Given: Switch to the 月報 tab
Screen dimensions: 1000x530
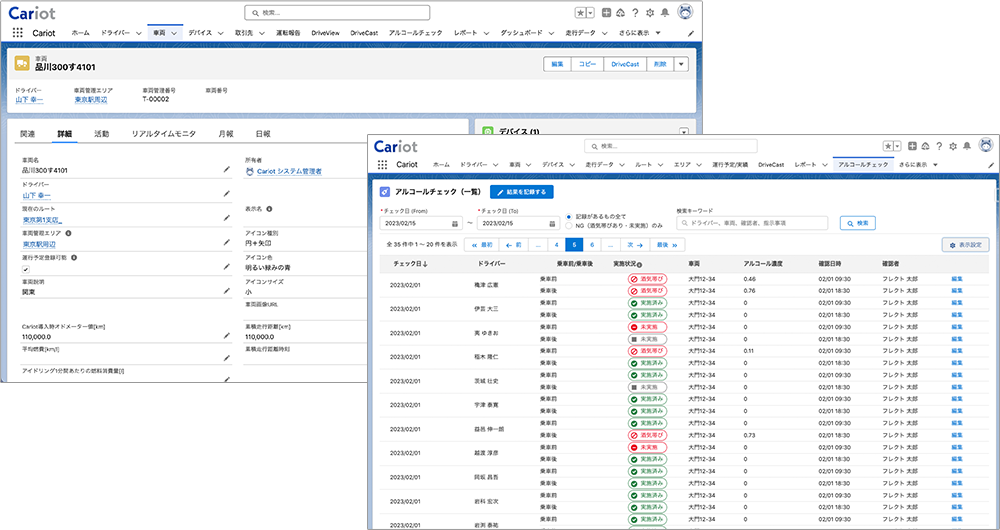Looking at the screenshot, I should 226,134.
